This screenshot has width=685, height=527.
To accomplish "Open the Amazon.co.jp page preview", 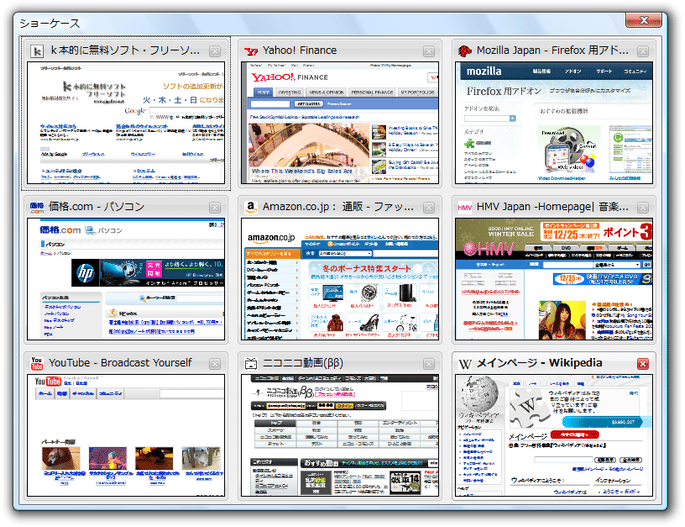I will (340, 279).
